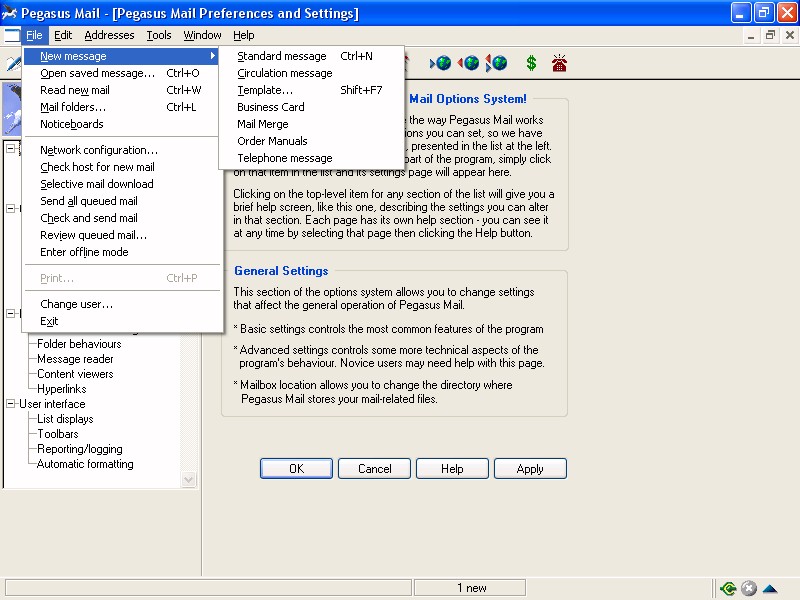The image size is (800, 600).
Task: Open the Edit menu
Action: [x=63, y=35]
